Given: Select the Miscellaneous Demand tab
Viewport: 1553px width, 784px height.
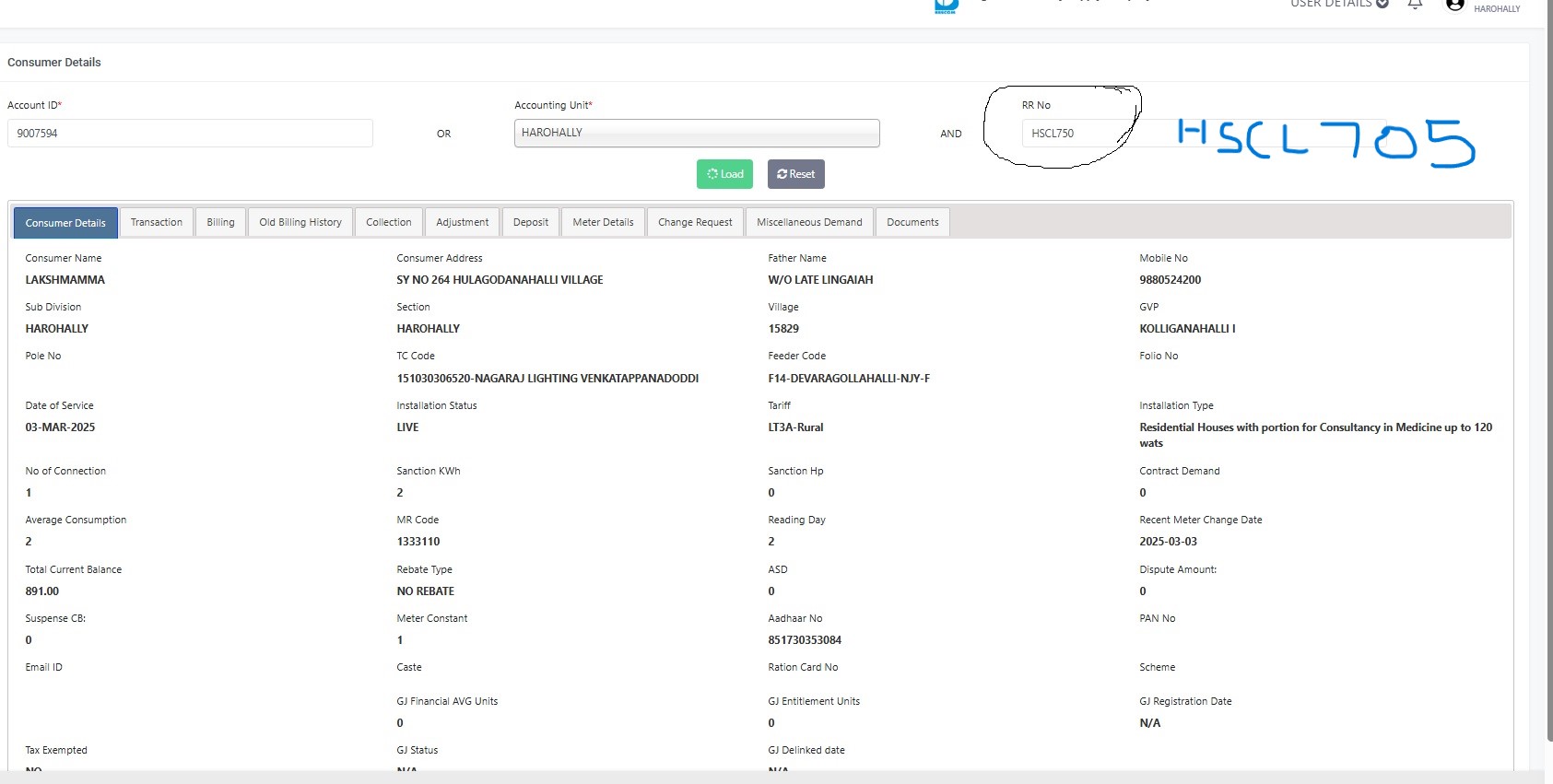Looking at the screenshot, I should pos(809,222).
